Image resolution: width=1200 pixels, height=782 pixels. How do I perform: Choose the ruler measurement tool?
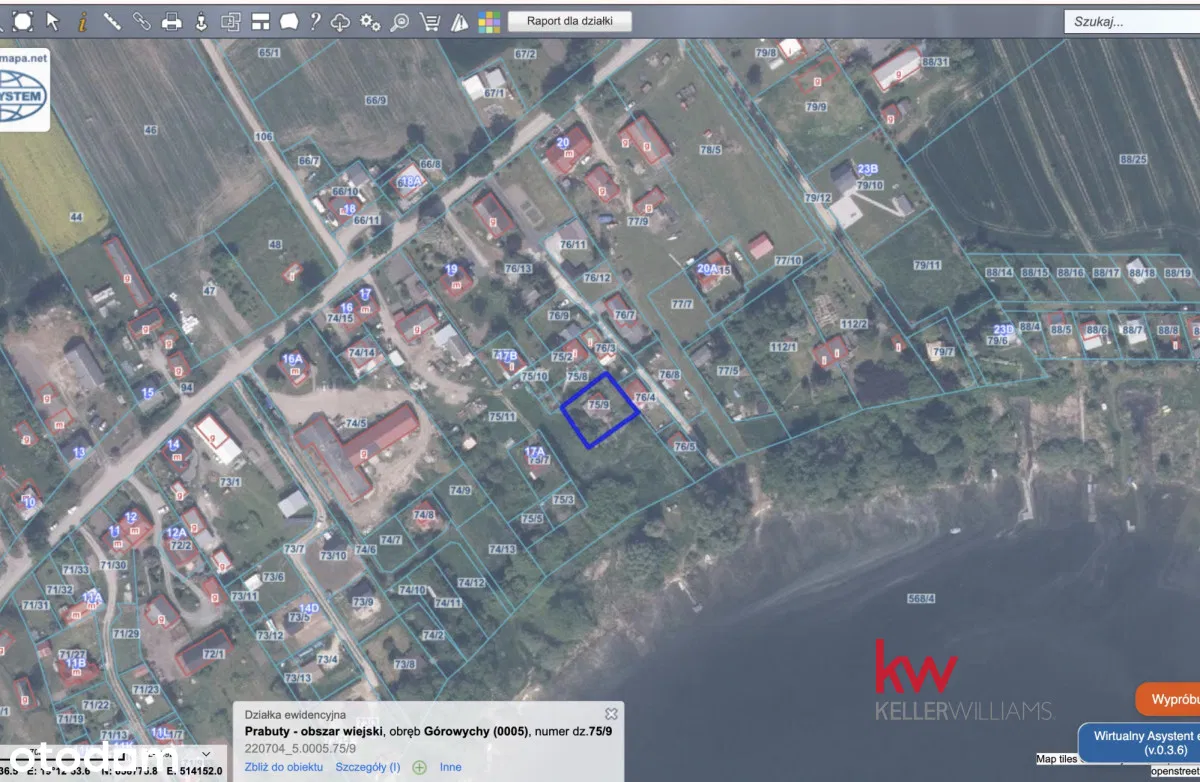pos(112,20)
